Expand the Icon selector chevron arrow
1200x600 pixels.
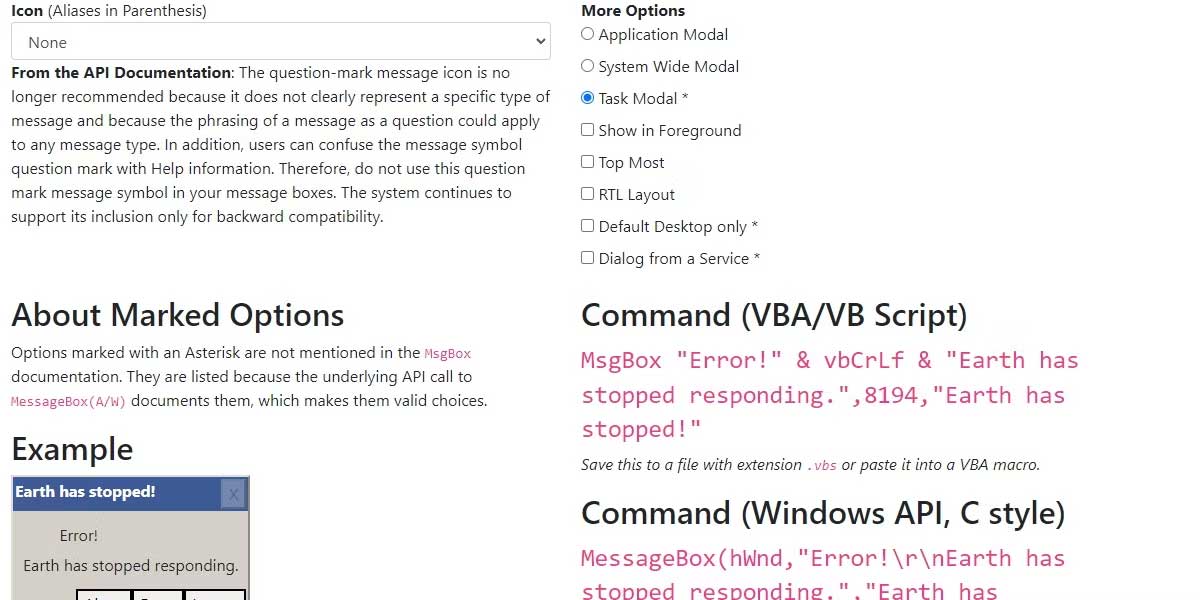click(x=540, y=41)
